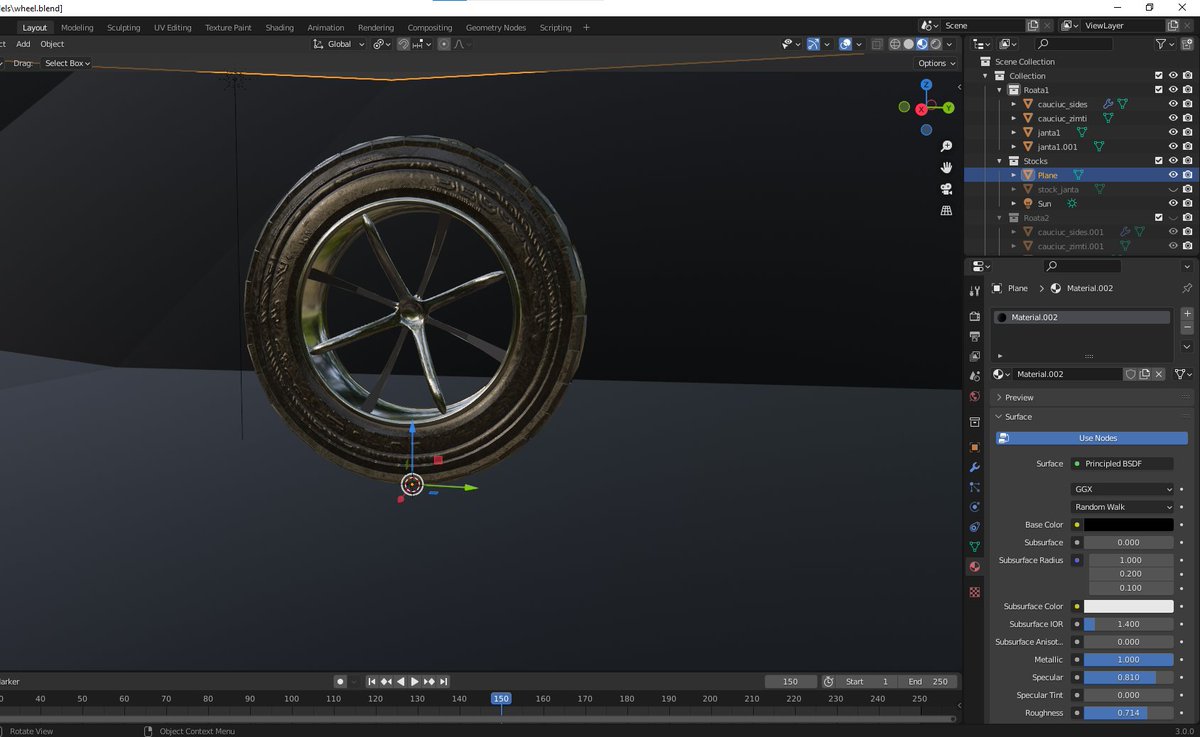
Task: Collapse the Roata1 collection
Action: pyautogui.click(x=999, y=90)
